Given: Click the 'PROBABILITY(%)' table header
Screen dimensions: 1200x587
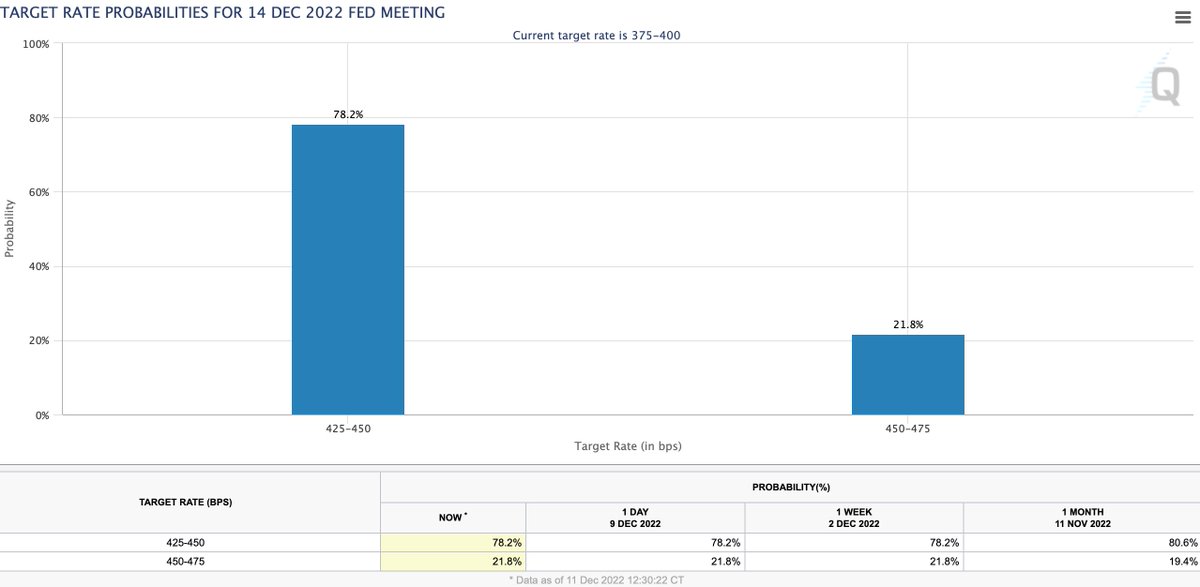Looking at the screenshot, I should [790, 486].
